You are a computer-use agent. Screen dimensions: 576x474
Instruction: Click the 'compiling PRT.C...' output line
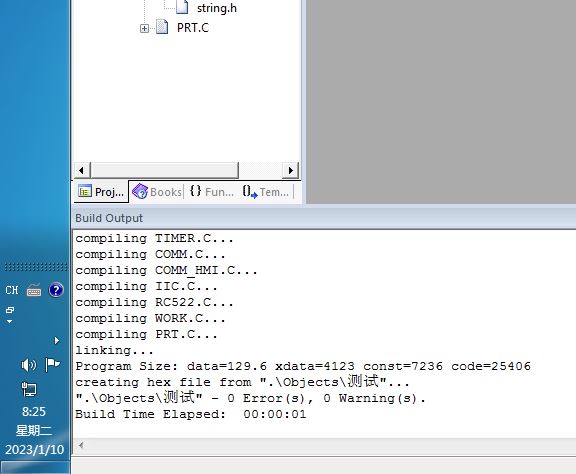pyautogui.click(x=146, y=335)
